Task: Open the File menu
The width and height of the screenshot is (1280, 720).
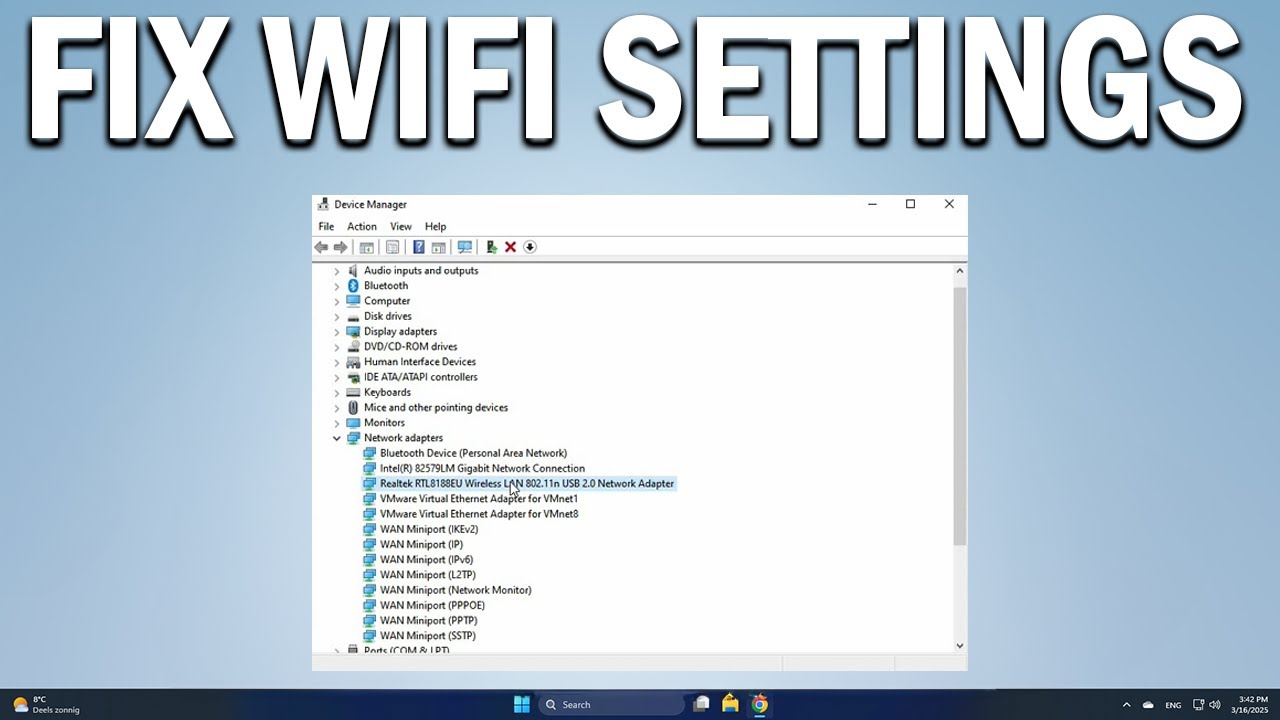Action: point(326,226)
